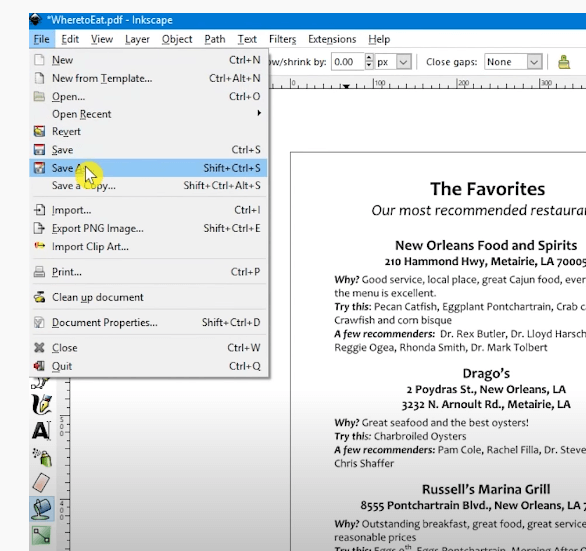Click the Drago's heading on canvas
The height and width of the screenshot is (551, 586).
tap(486, 373)
